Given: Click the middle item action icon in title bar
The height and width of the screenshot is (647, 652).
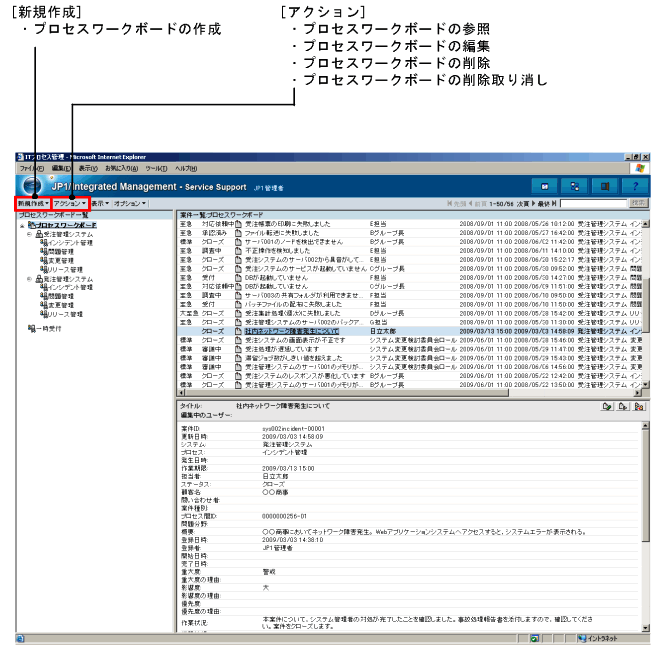Looking at the screenshot, I should point(623,406).
